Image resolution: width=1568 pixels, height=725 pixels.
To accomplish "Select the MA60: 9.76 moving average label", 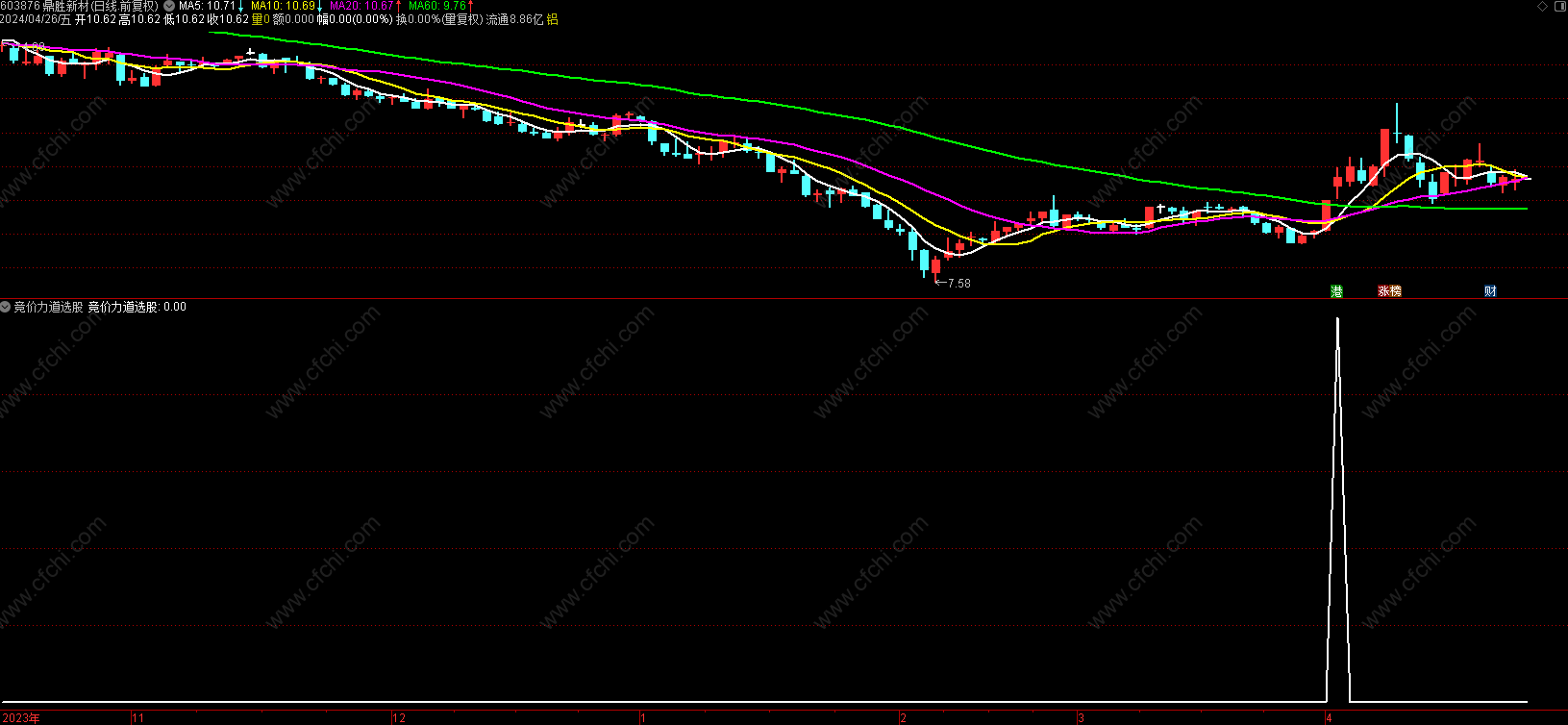I will tap(436, 6).
